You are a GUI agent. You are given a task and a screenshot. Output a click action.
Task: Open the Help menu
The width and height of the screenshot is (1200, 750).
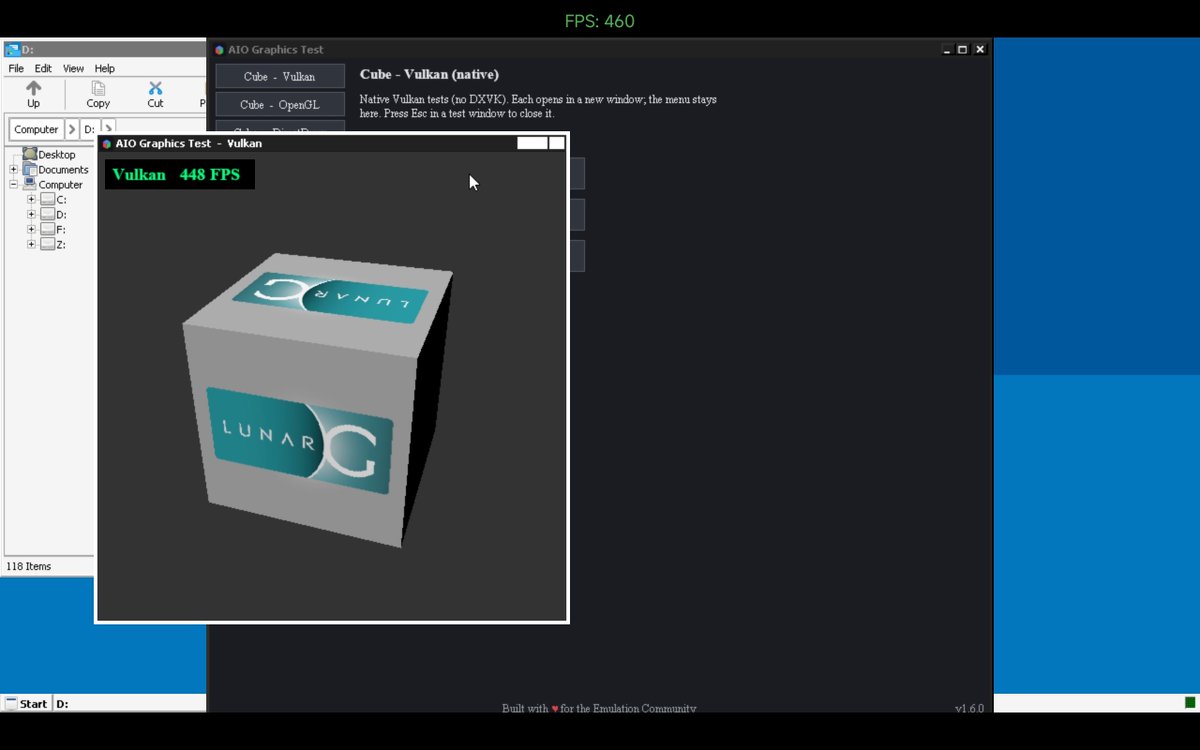pos(105,68)
